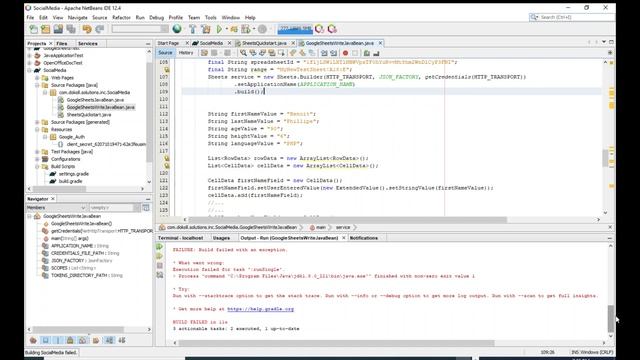This screenshot has height=360, width=640.
Task: Click the Search (Ctrl+I) input field
Action: point(576,17)
